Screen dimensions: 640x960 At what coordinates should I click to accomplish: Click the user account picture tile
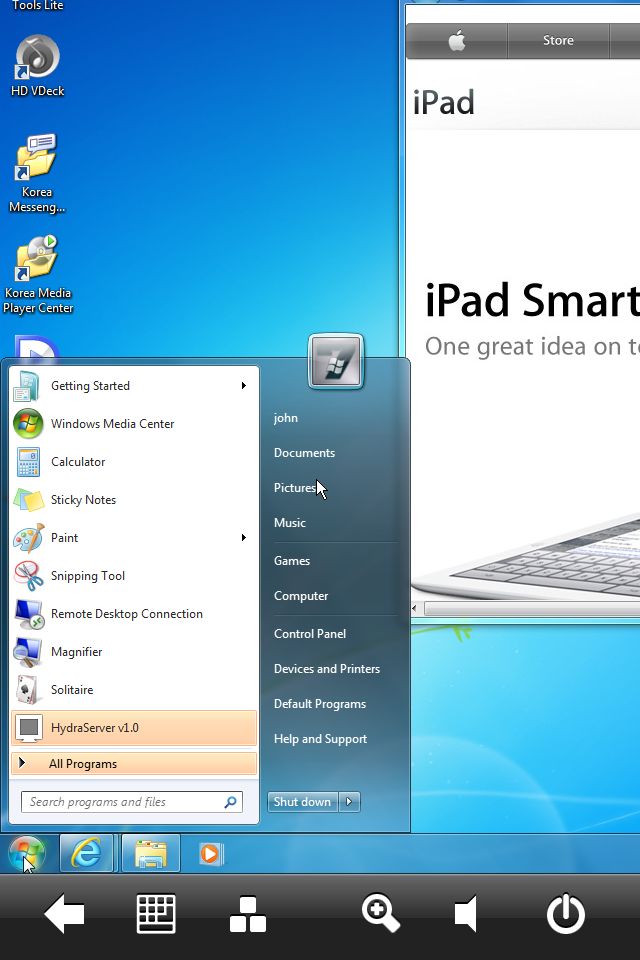pos(336,361)
